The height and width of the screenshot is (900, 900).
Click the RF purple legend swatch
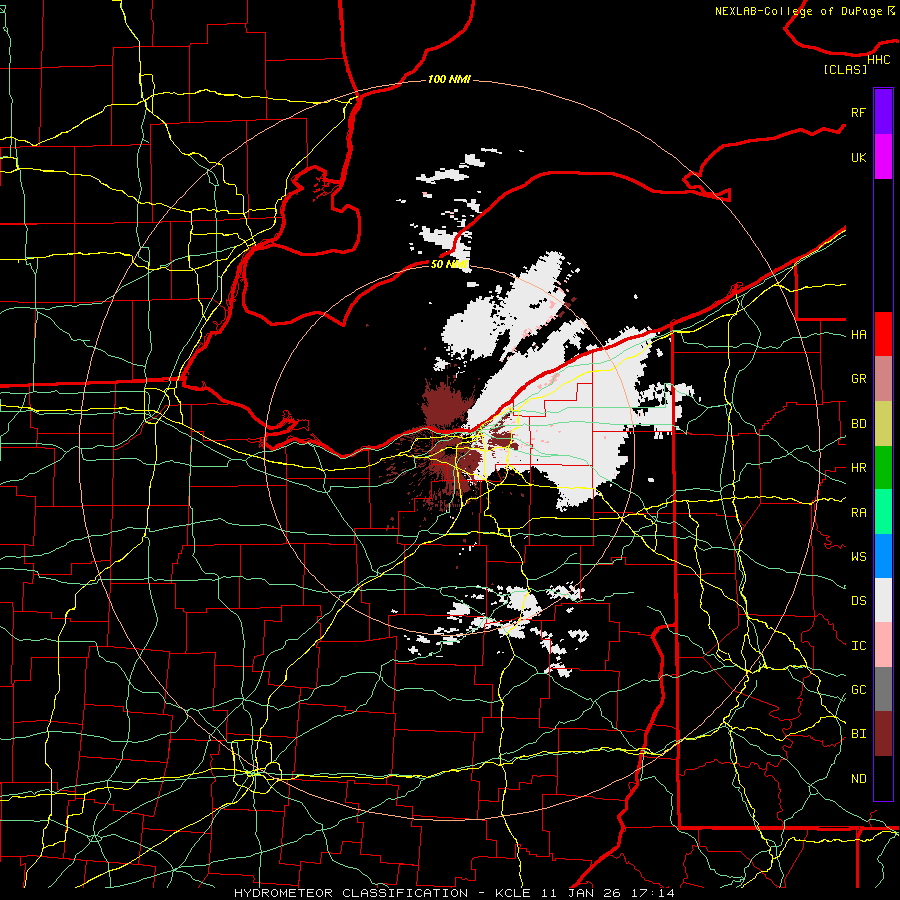883,112
